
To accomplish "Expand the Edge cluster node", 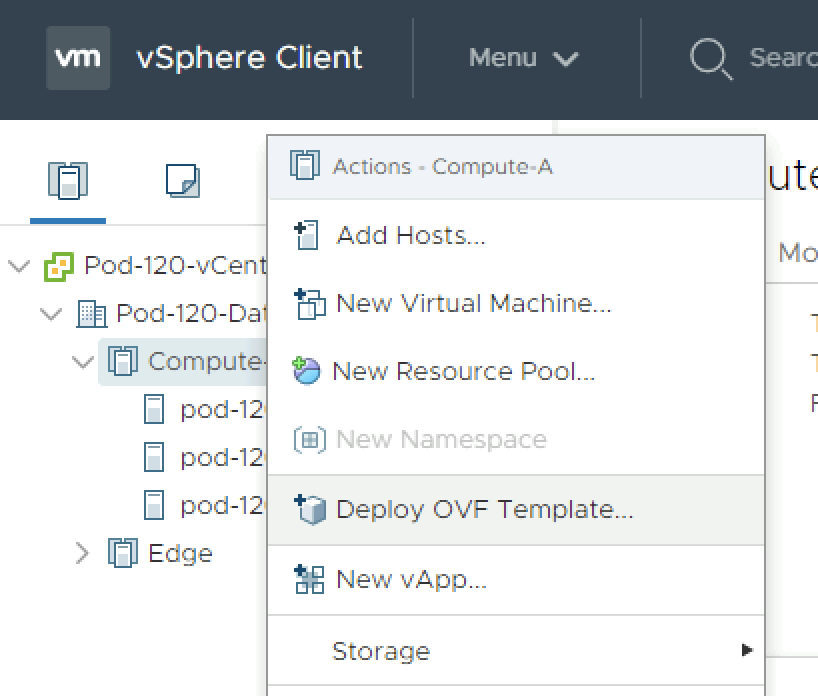I will point(83,553).
